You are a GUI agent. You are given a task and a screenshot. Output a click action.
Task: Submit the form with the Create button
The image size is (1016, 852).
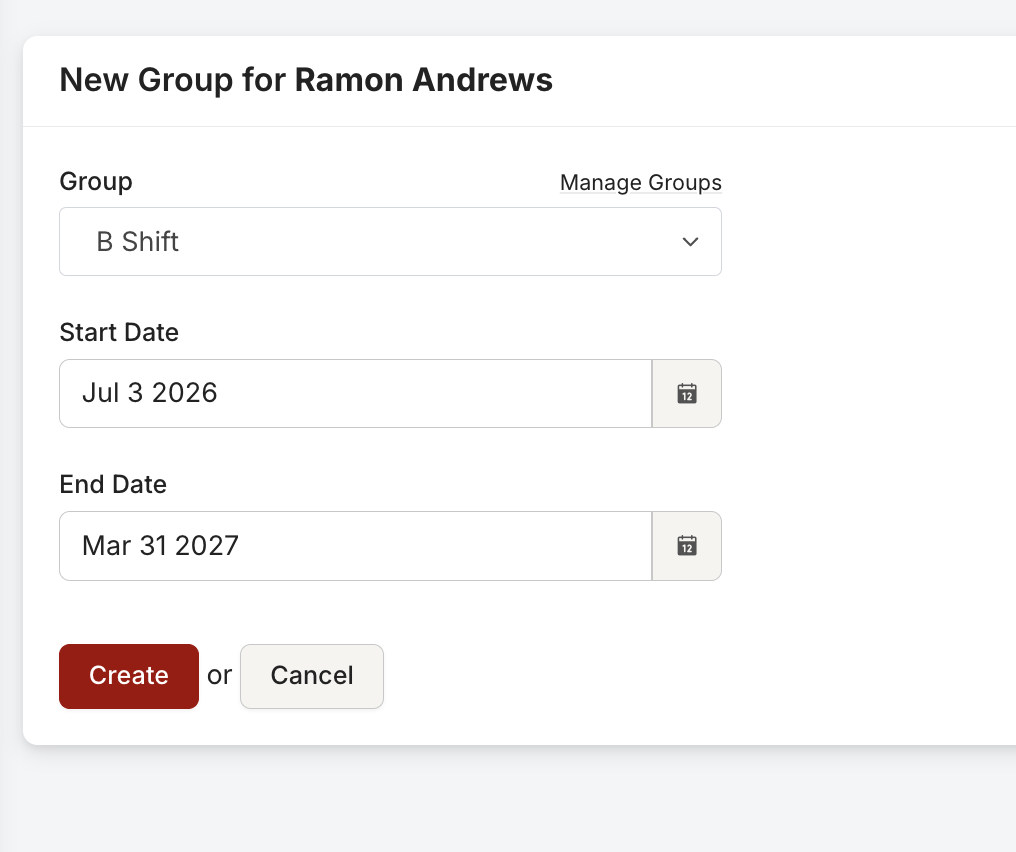tap(129, 676)
